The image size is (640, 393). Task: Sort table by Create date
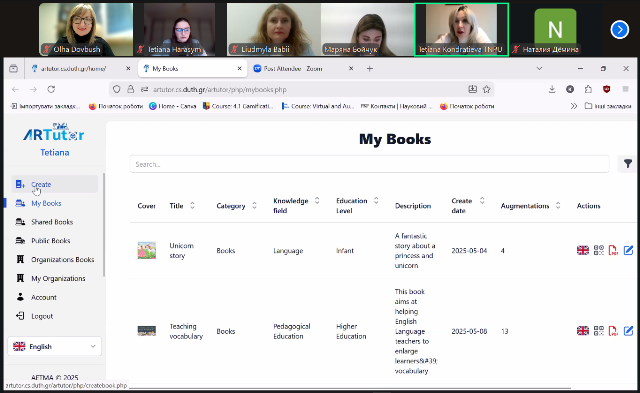coord(482,200)
